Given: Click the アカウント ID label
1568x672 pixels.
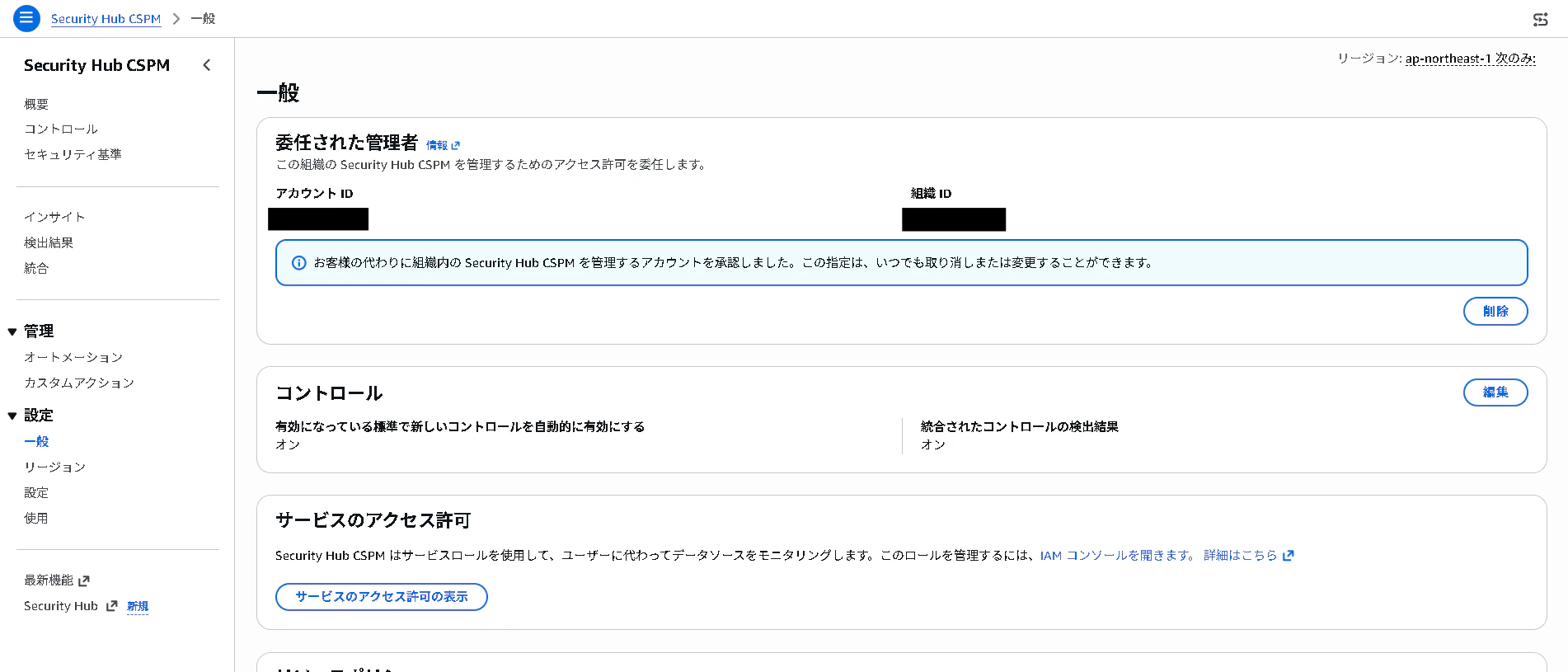Looking at the screenshot, I should [x=314, y=194].
